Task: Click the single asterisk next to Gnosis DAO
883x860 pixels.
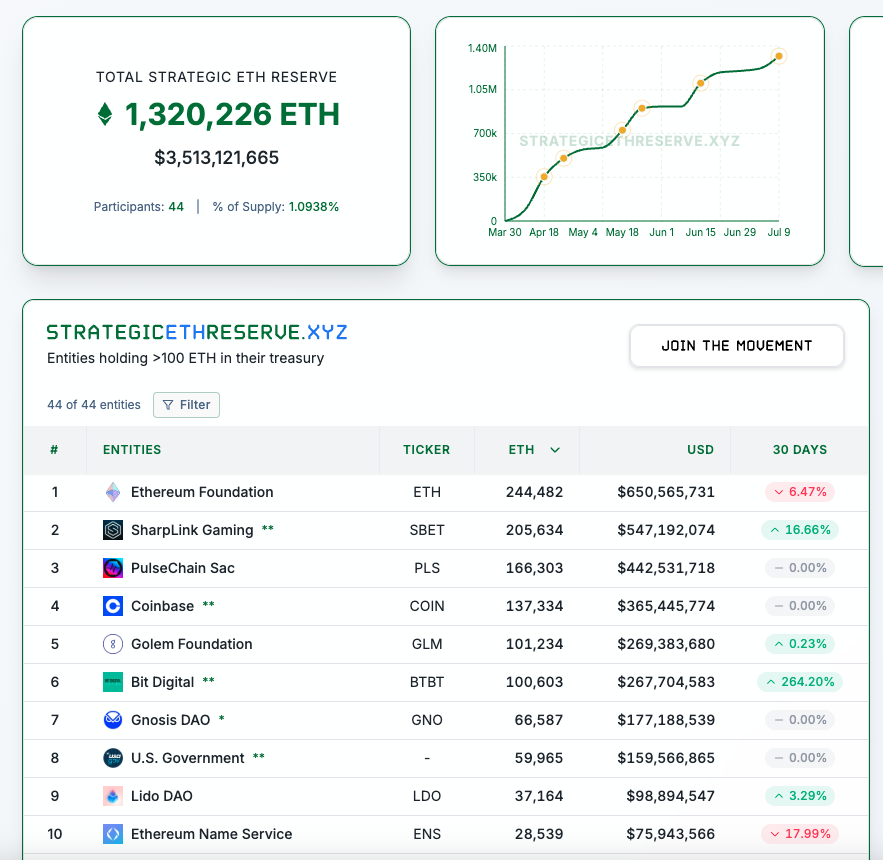Action: pos(222,718)
